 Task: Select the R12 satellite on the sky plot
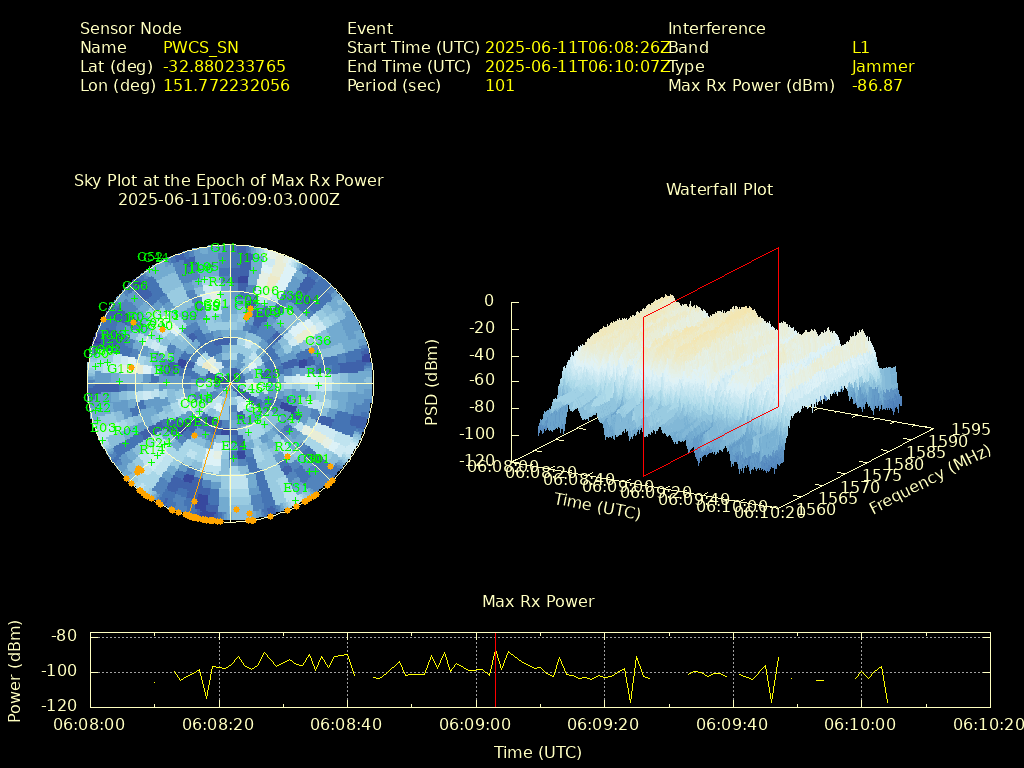319,373
